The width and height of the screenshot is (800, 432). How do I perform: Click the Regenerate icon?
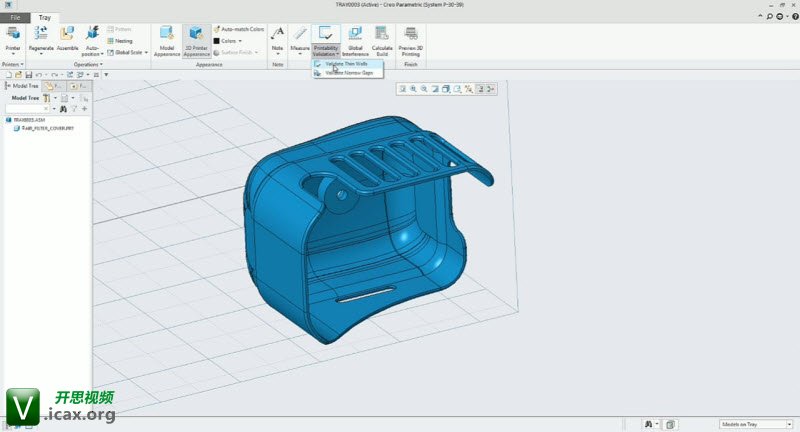(x=42, y=34)
